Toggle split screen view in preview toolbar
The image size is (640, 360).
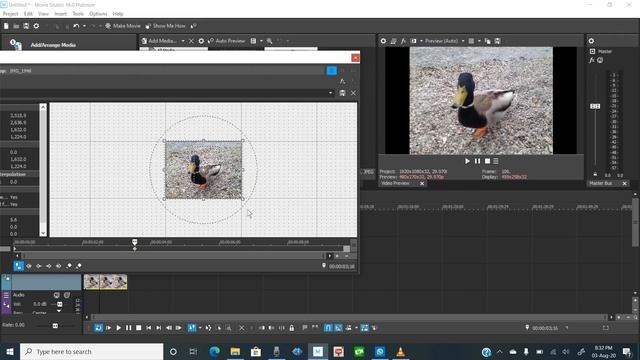413,41
